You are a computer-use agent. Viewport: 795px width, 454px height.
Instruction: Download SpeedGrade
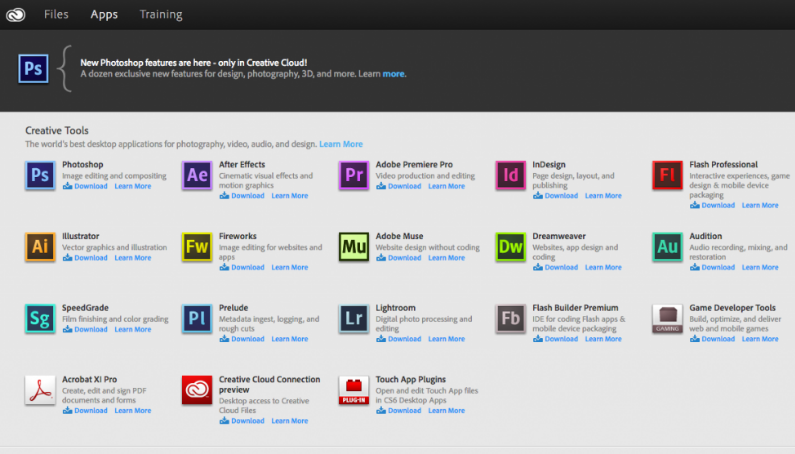coord(85,329)
